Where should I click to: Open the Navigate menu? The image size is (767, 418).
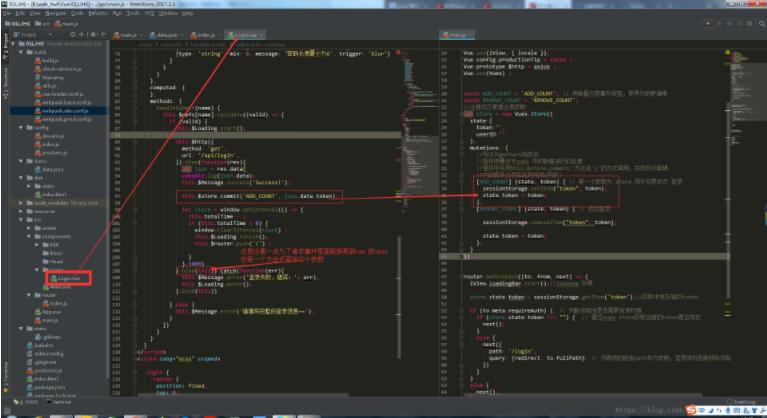pyautogui.click(x=55, y=13)
